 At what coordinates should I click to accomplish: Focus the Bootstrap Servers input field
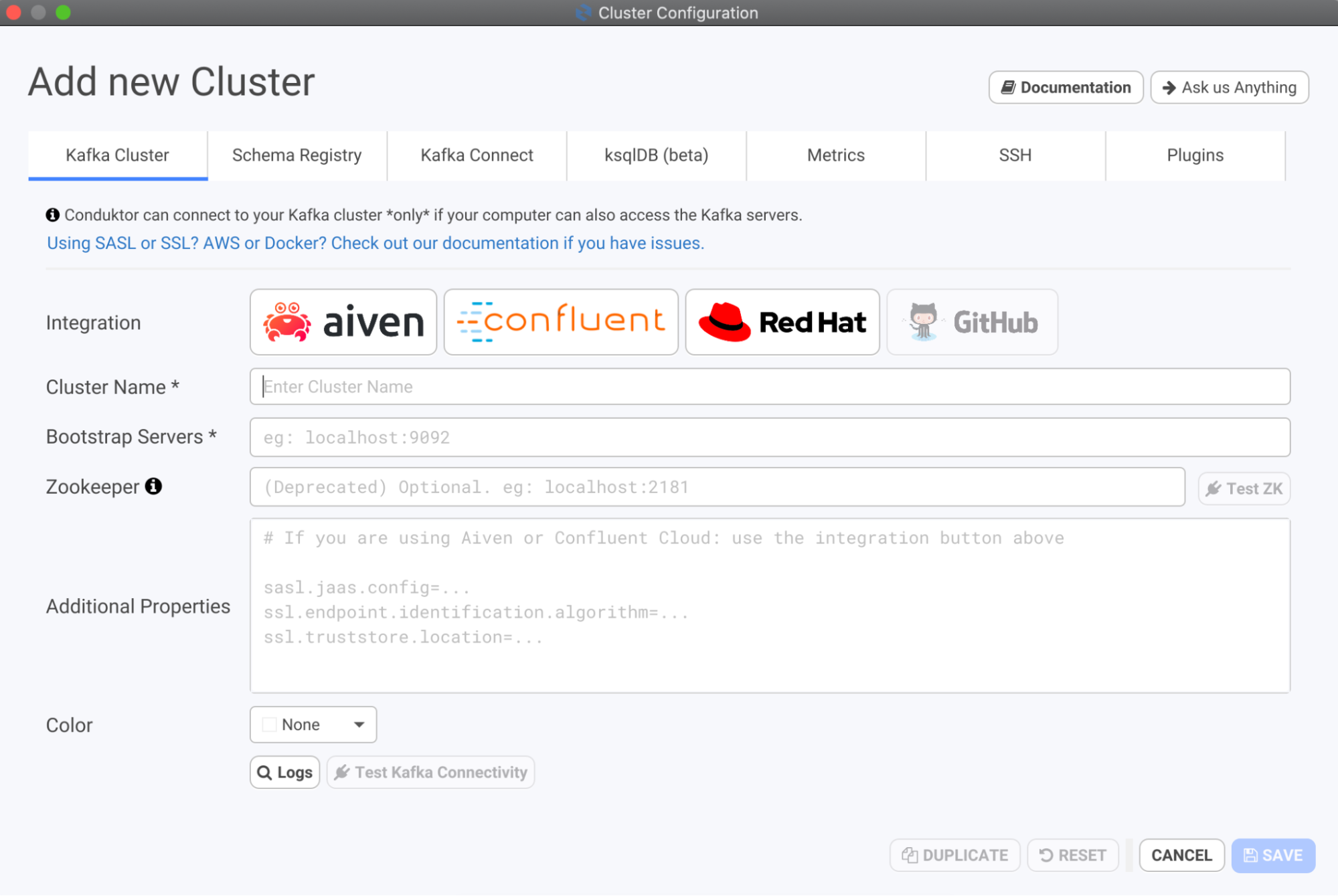769,438
